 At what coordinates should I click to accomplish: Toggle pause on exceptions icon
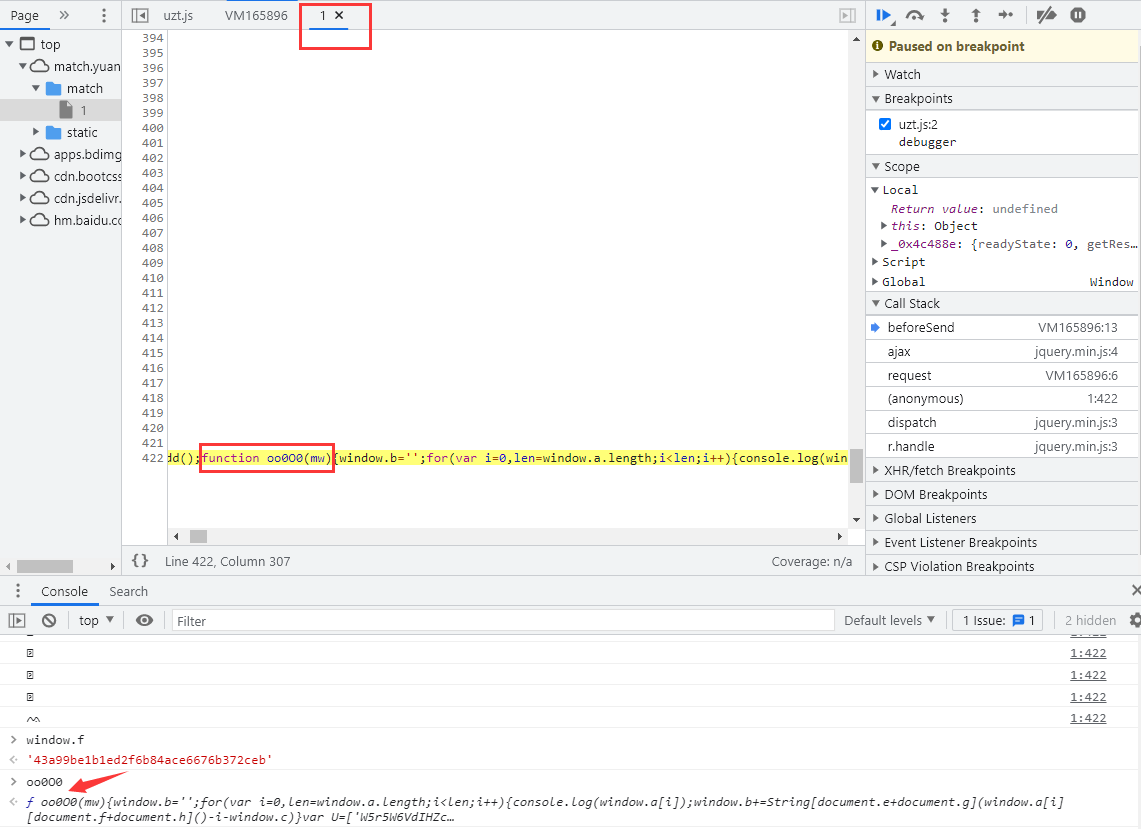point(1077,15)
